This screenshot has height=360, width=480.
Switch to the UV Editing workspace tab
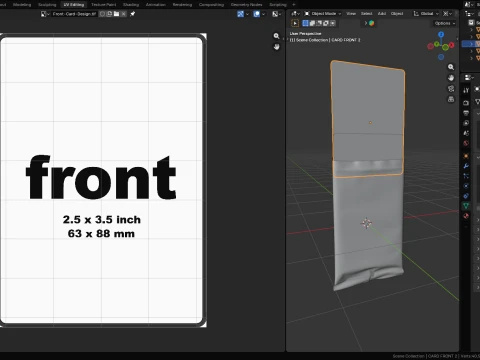[x=74, y=5]
